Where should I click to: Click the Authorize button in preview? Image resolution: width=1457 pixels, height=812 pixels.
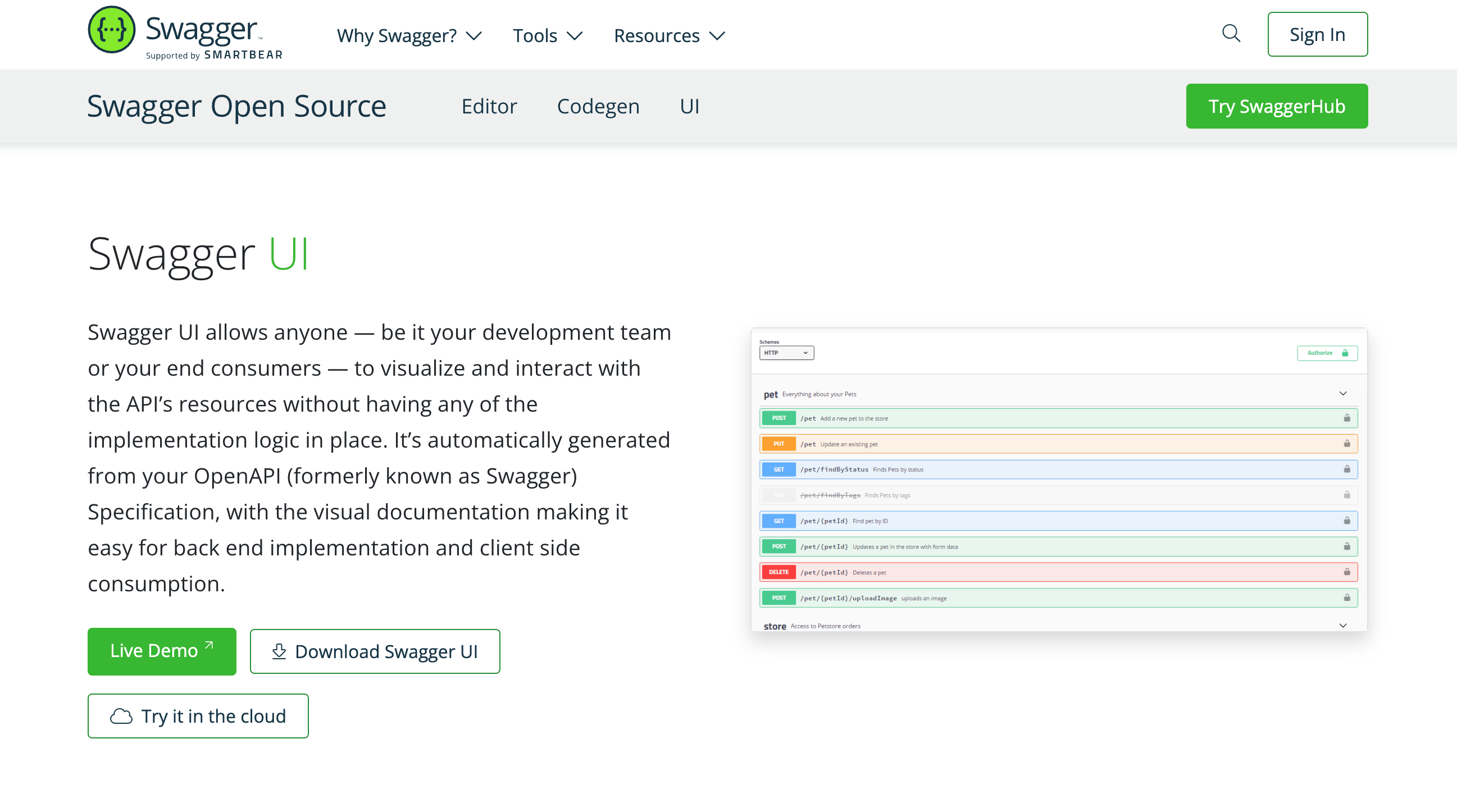click(1327, 353)
